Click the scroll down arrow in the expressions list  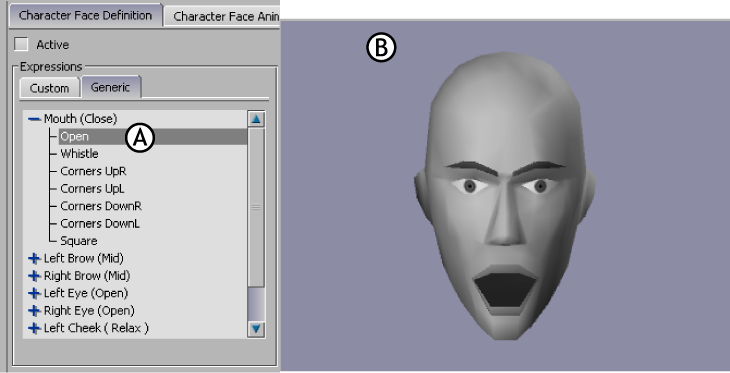coord(256,329)
